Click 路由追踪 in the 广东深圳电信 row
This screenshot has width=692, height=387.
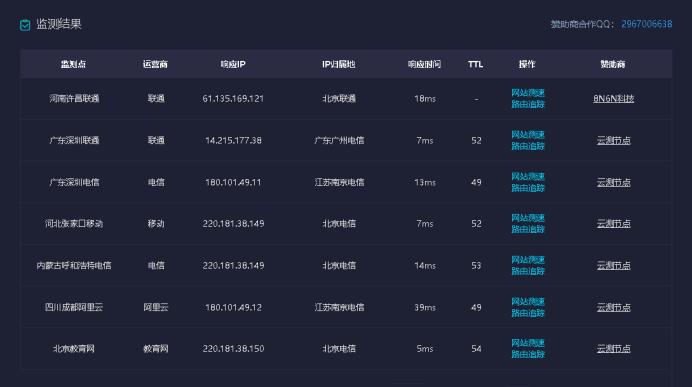(x=528, y=188)
